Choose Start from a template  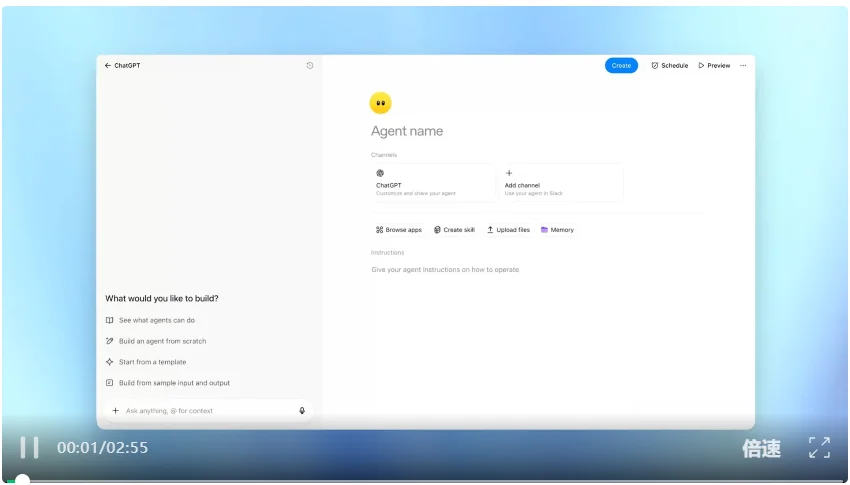point(146,362)
